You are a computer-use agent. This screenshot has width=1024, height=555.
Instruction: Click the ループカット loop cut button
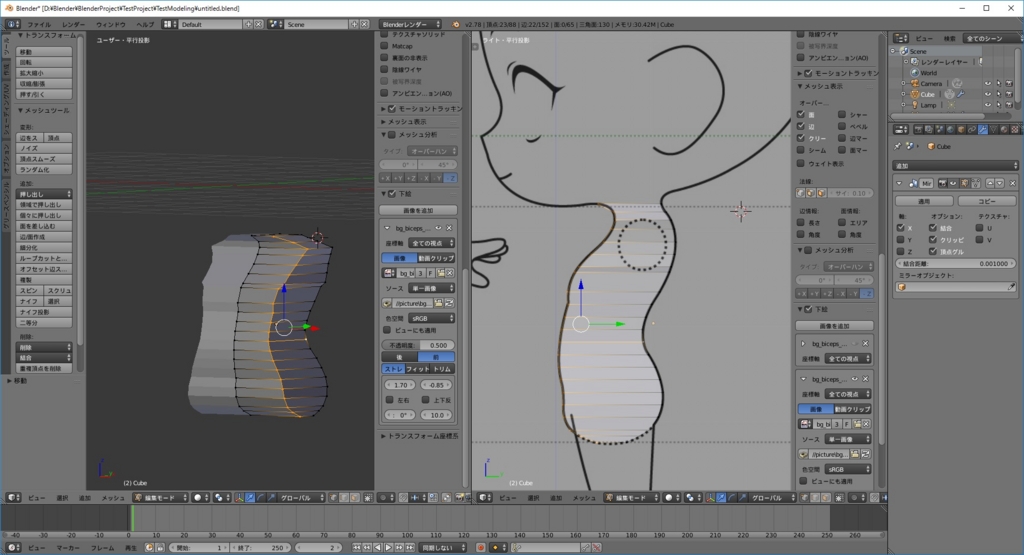click(44, 258)
